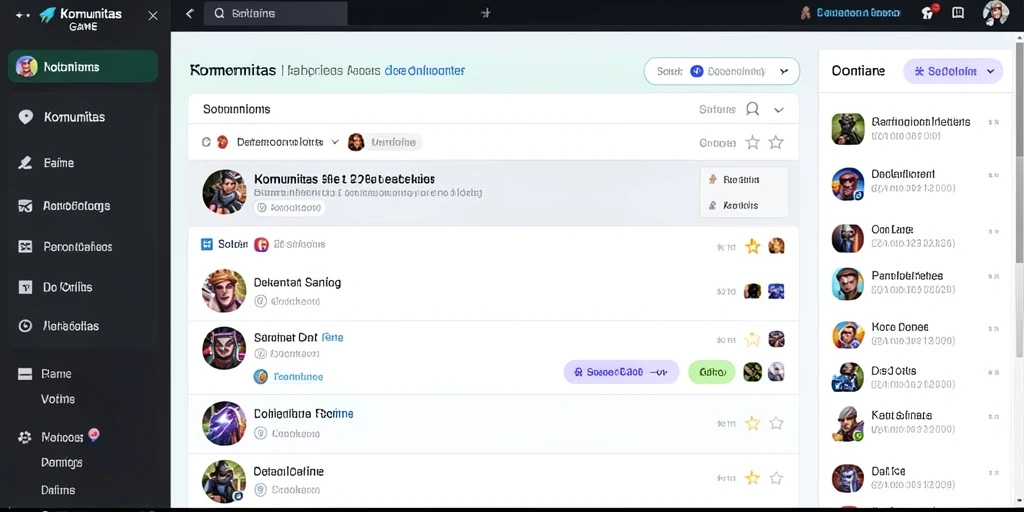Toggle the empty star in the DetaoilOoline row
Viewport: 1024px width, 512px height.
pyautogui.click(x=776, y=478)
